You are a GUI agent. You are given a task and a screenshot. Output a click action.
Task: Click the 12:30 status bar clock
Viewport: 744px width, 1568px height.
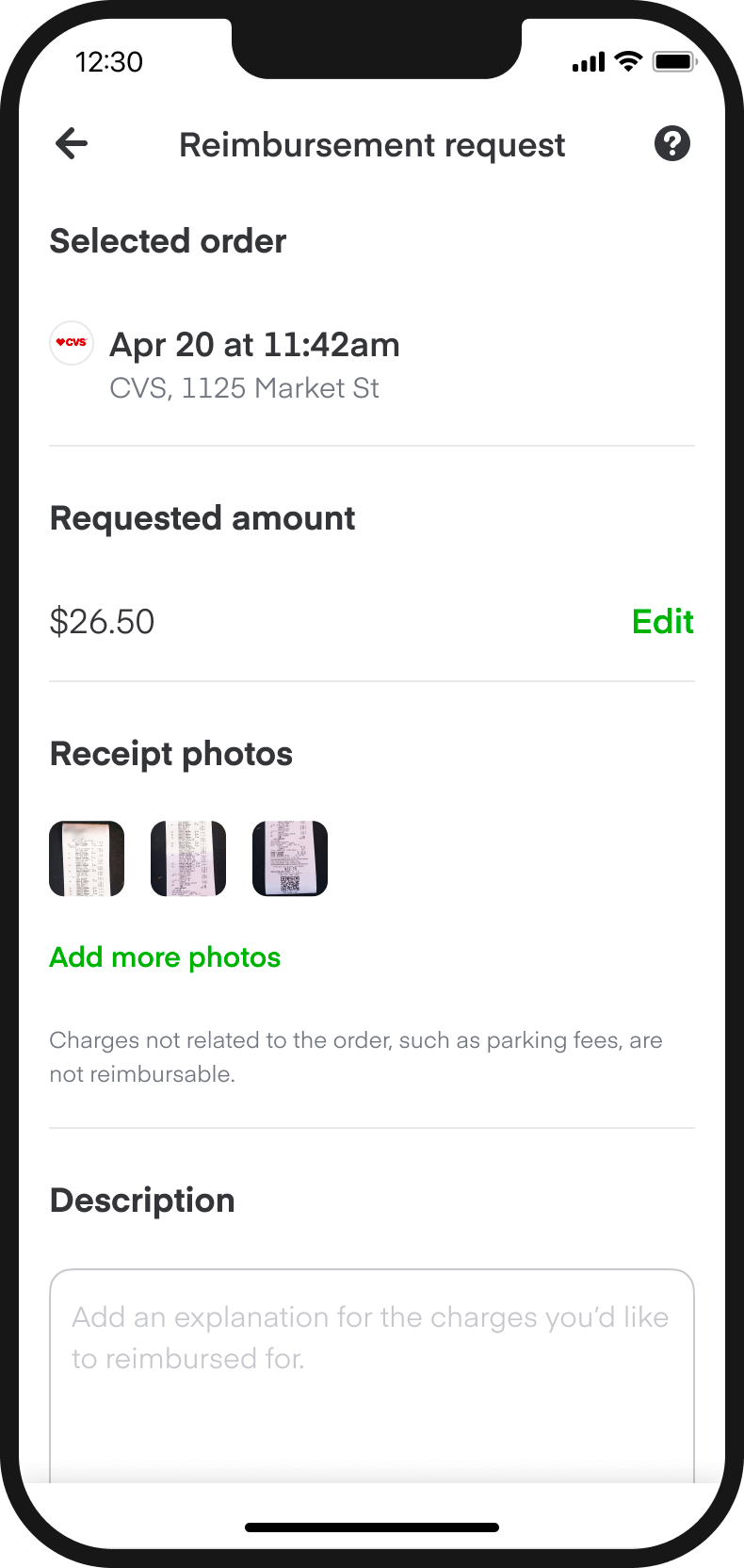(x=109, y=62)
